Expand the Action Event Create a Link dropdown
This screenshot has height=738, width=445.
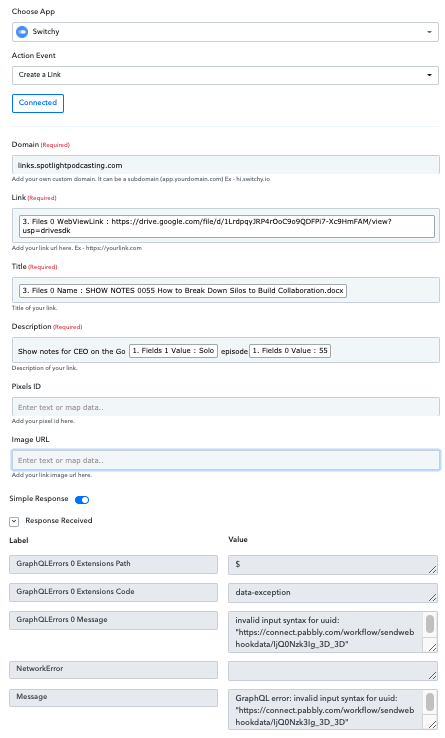click(x=225, y=75)
